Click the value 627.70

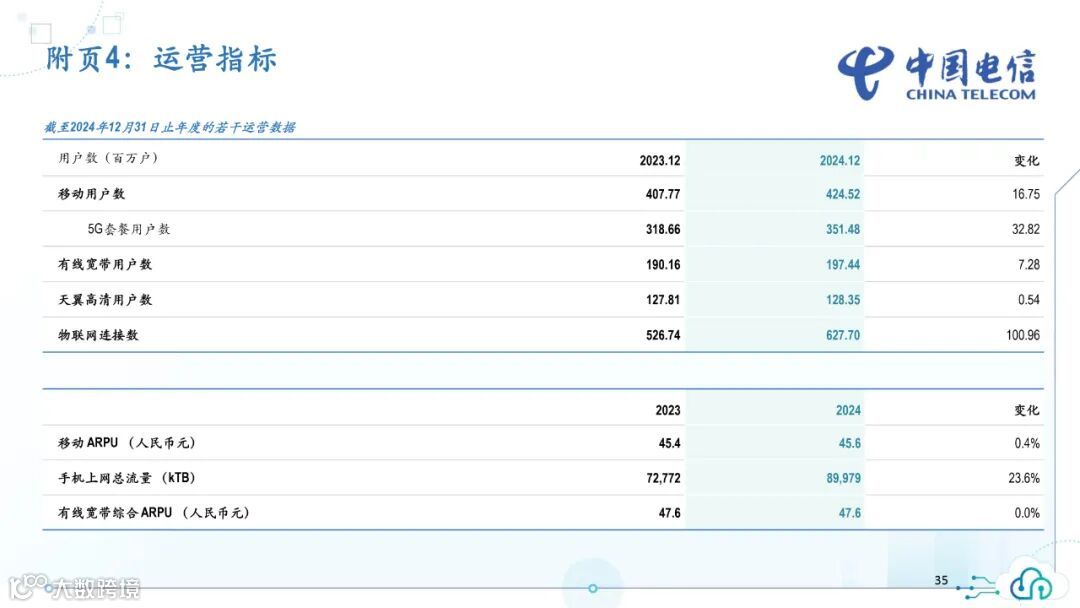(x=843, y=335)
